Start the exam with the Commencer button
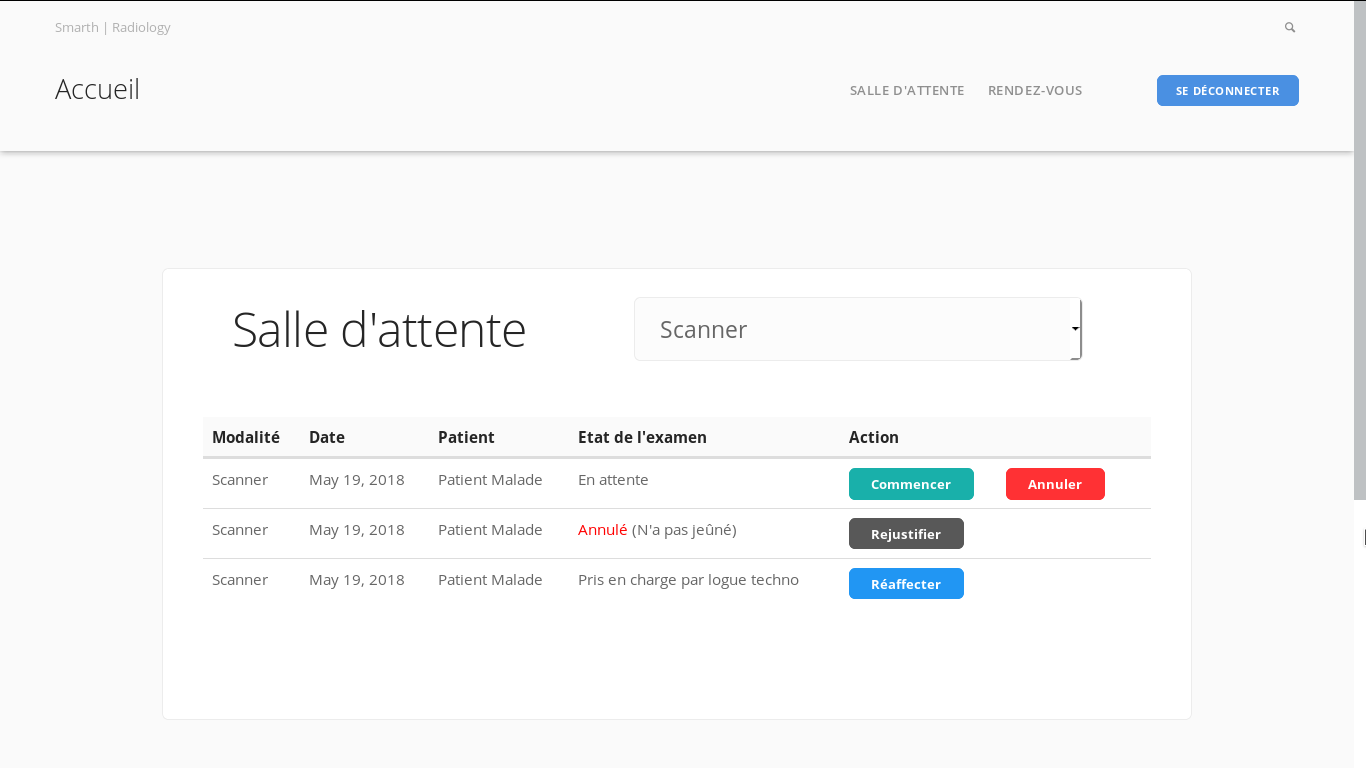1366x768 pixels. tap(911, 484)
